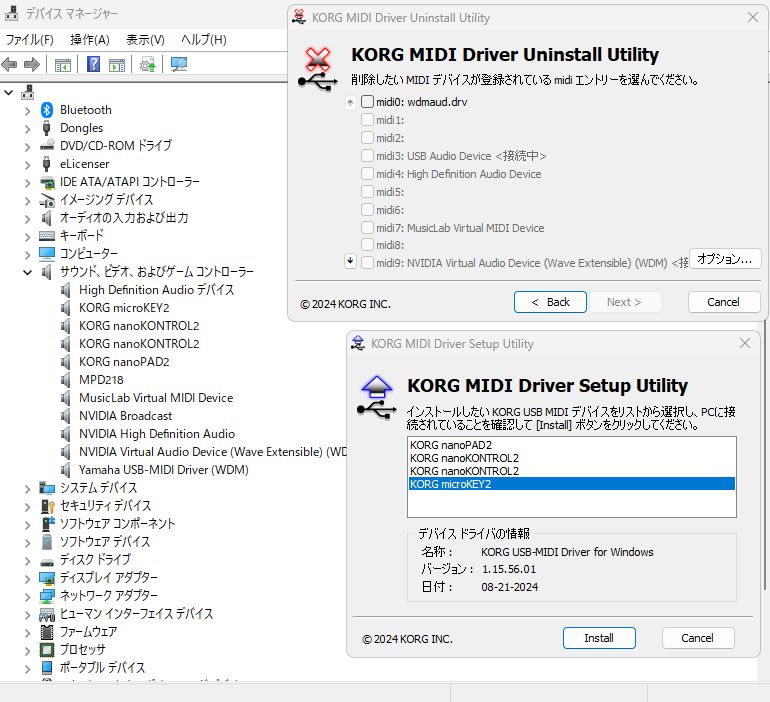Click Cancel in the Setup Utility
Screen dimensions: 770x702
point(698,638)
